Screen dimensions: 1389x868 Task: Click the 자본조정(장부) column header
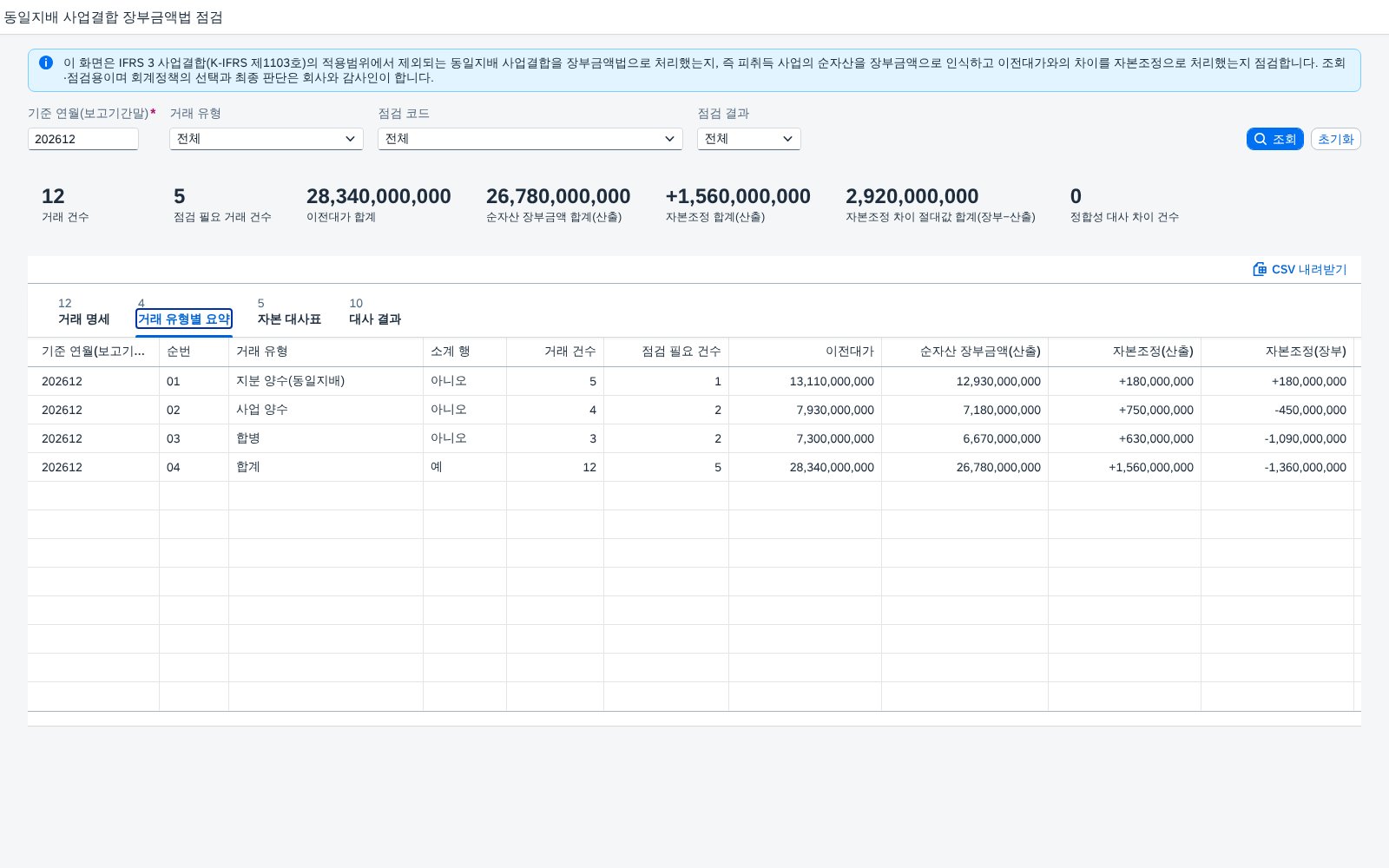pos(1277,352)
